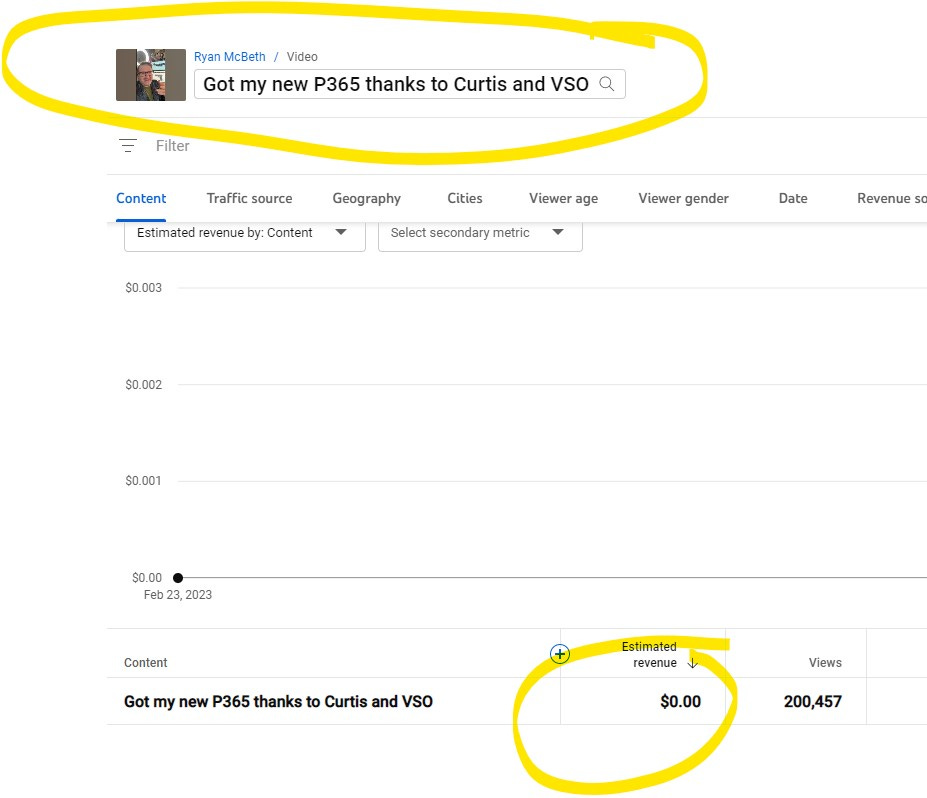Screen dimensions: 927x798
Task: Open the Viewer age tab
Action: click(563, 199)
